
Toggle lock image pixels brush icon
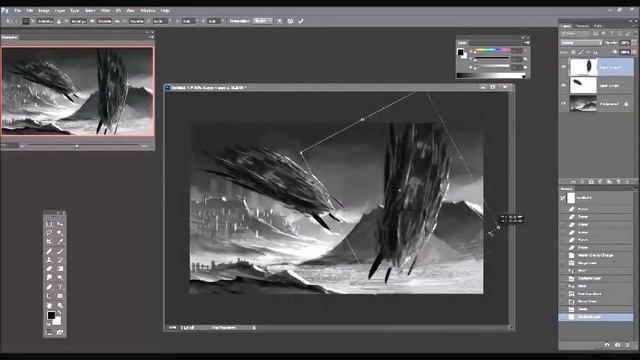581,52
